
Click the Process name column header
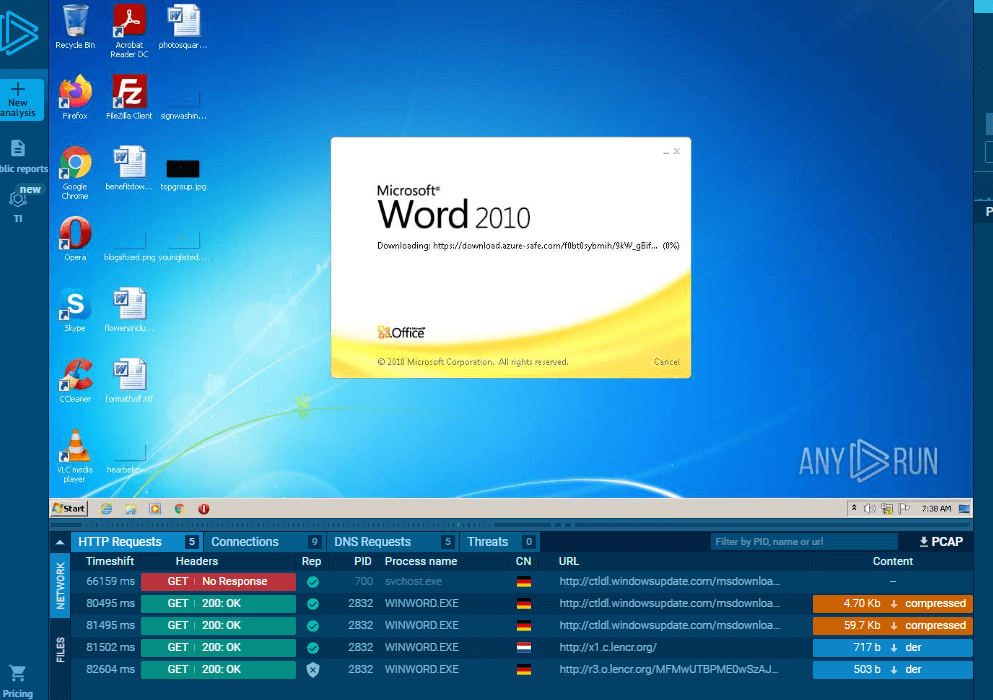421,561
